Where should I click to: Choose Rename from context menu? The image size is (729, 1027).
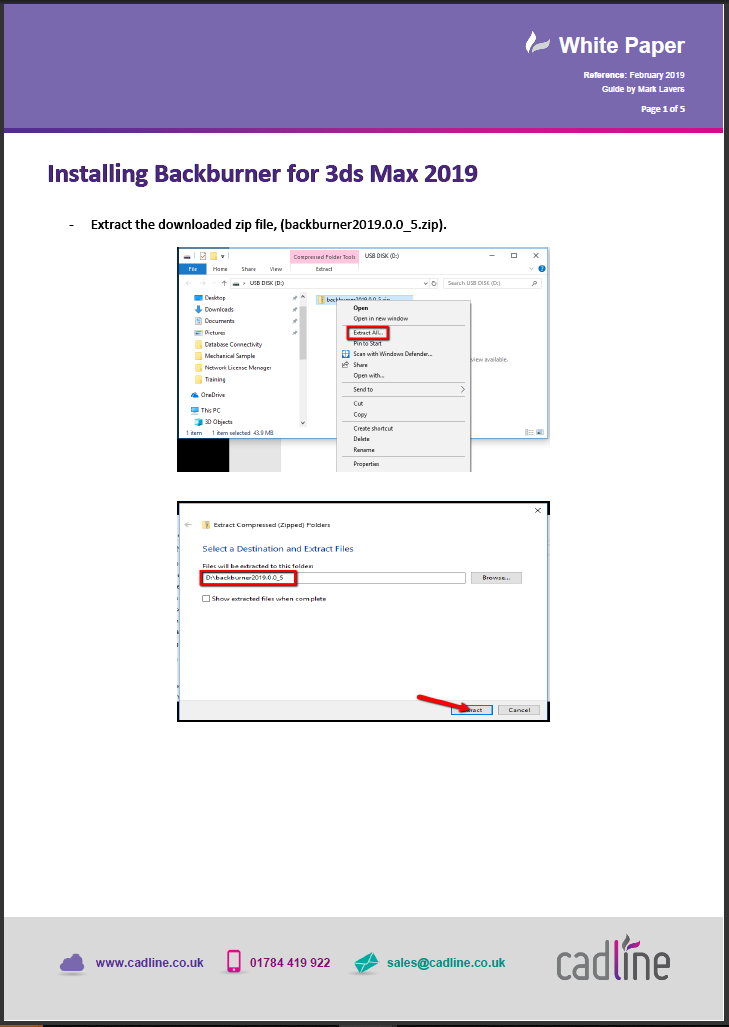pos(364,450)
